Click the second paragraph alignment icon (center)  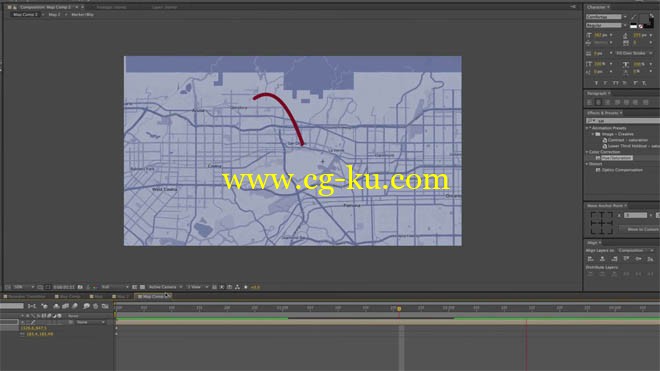(599, 102)
